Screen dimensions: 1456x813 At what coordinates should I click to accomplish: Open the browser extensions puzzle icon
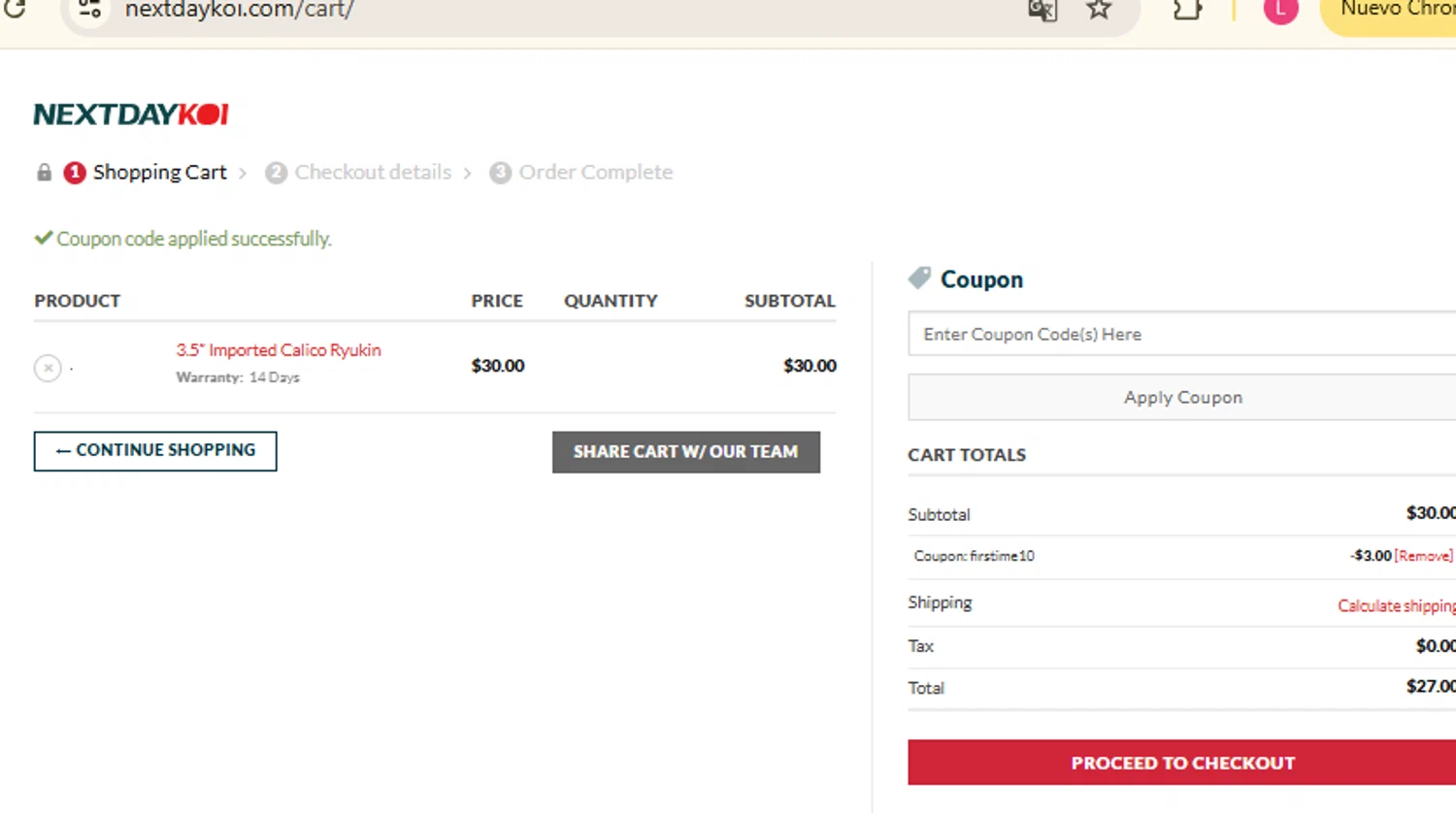coord(1187,10)
